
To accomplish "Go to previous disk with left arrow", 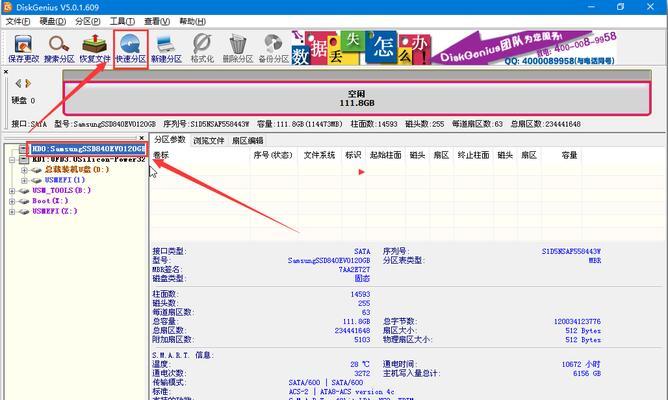I will pyautogui.click(x=18, y=83).
